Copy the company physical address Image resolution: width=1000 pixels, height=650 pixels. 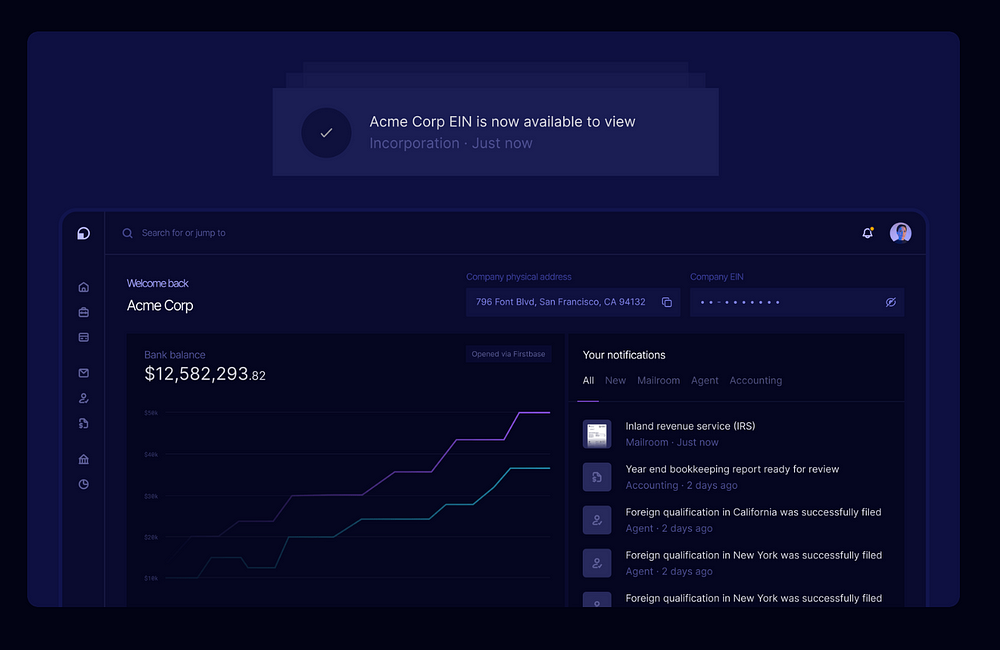pyautogui.click(x=666, y=302)
